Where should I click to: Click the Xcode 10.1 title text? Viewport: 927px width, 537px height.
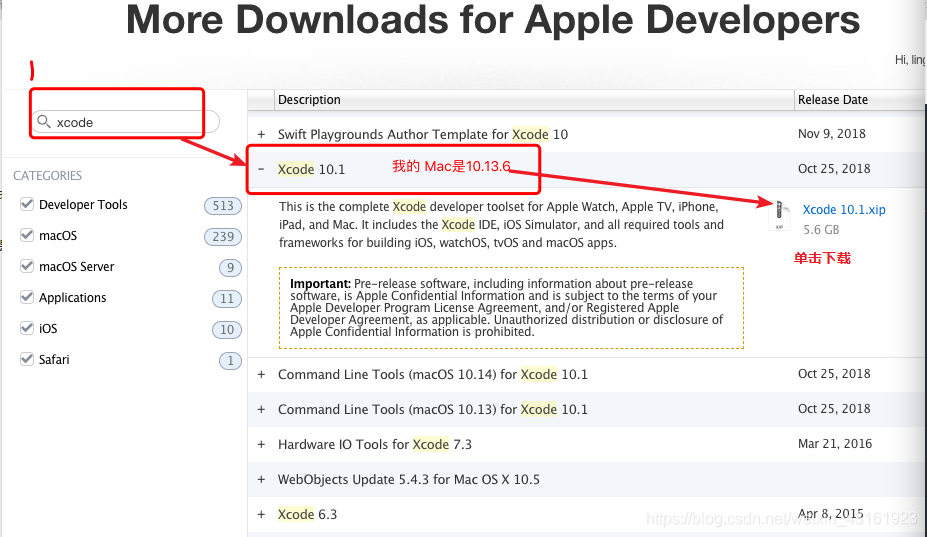pos(312,169)
